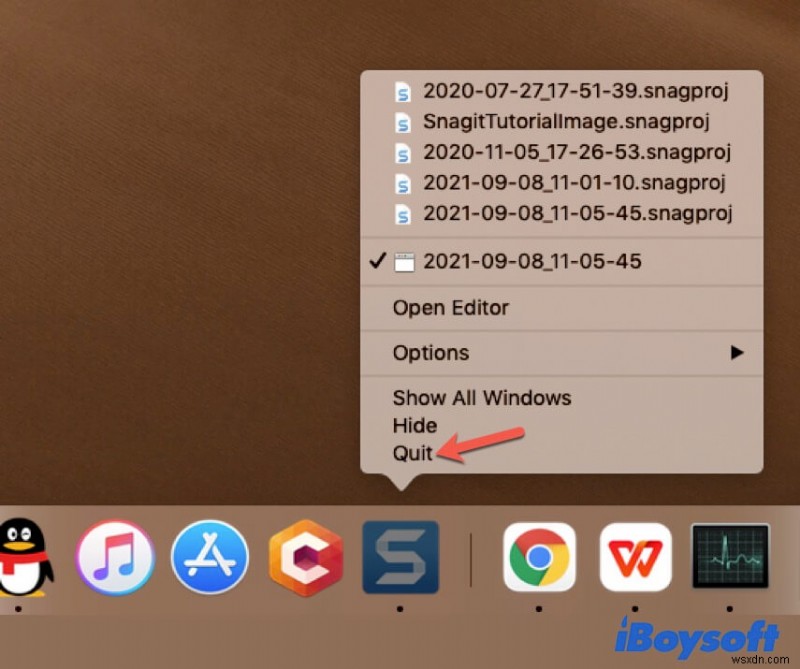Image resolution: width=800 pixels, height=669 pixels.
Task: Click the calendar icon next to 2021-09-08_11-05-45
Action: [404, 261]
